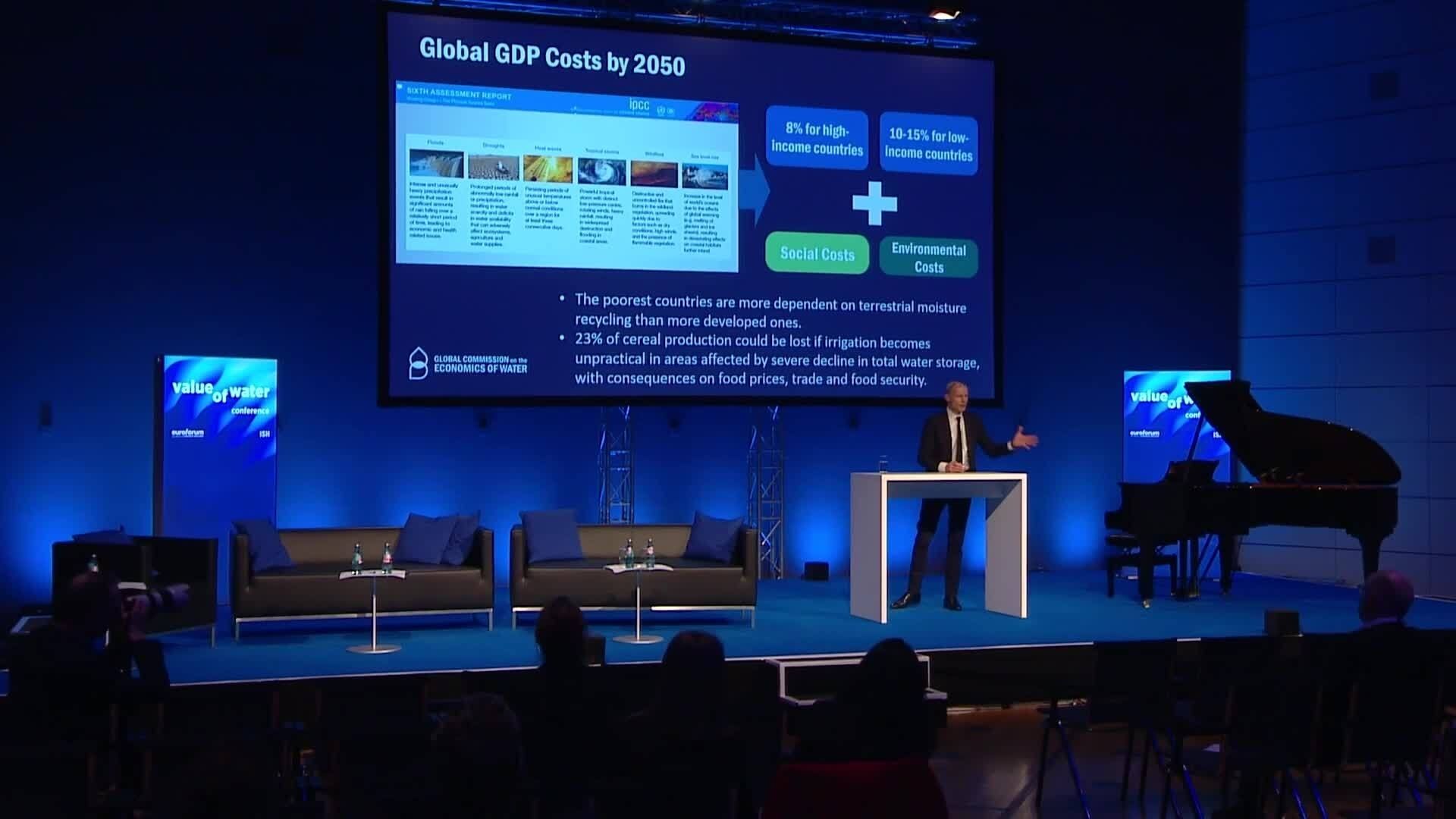This screenshot has width=1456, height=819.
Task: Select the Heat waves image thumbnail
Action: [548, 169]
